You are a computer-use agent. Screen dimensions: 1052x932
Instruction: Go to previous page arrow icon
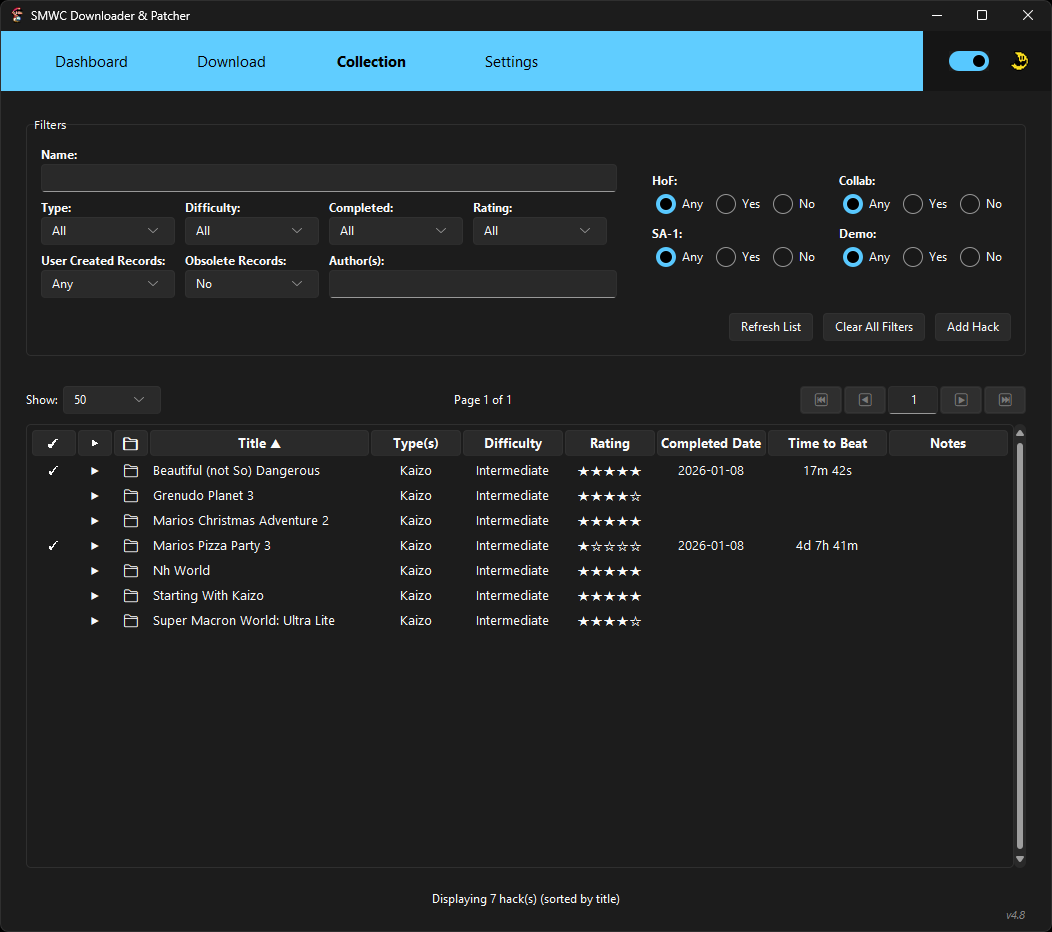point(864,400)
